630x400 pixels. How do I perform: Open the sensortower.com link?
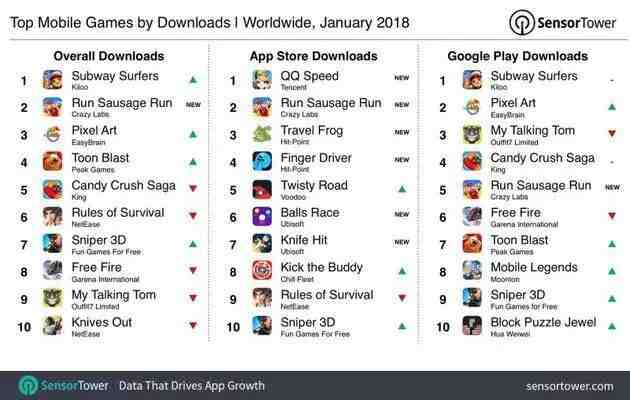click(x=569, y=386)
